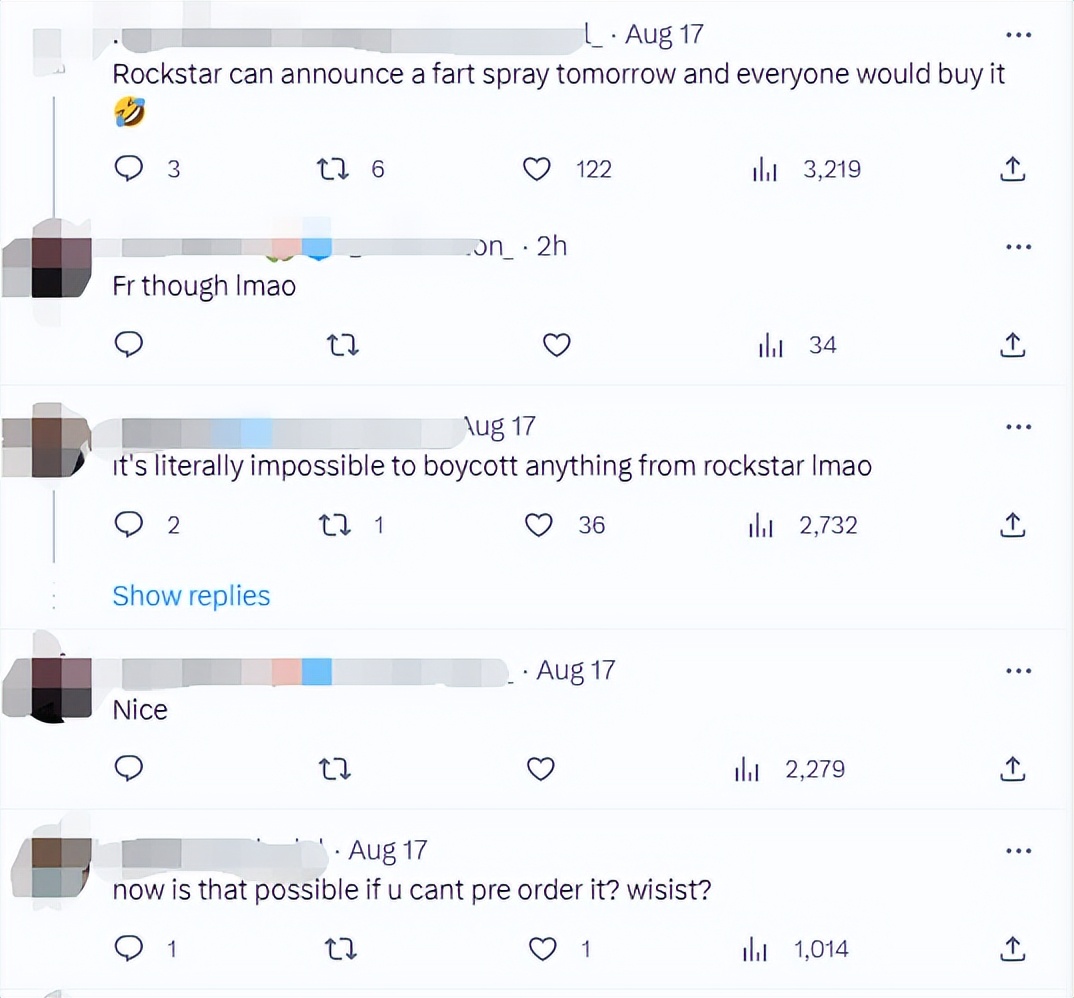Reply to "Fr though lmao" comment
Screen dimensions: 1074x998
tap(129, 345)
